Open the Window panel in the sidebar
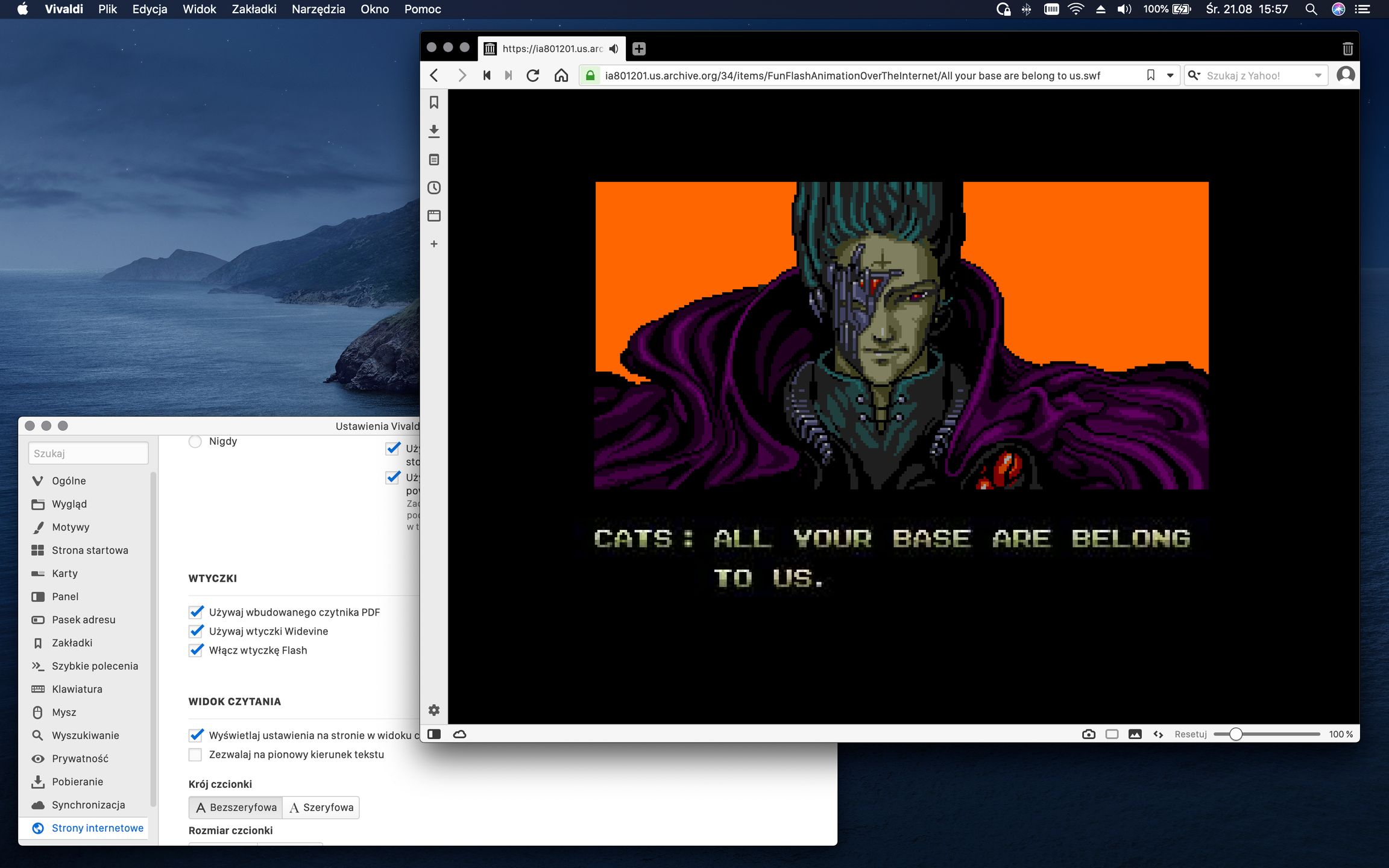The width and height of the screenshot is (1389, 868). (x=434, y=215)
